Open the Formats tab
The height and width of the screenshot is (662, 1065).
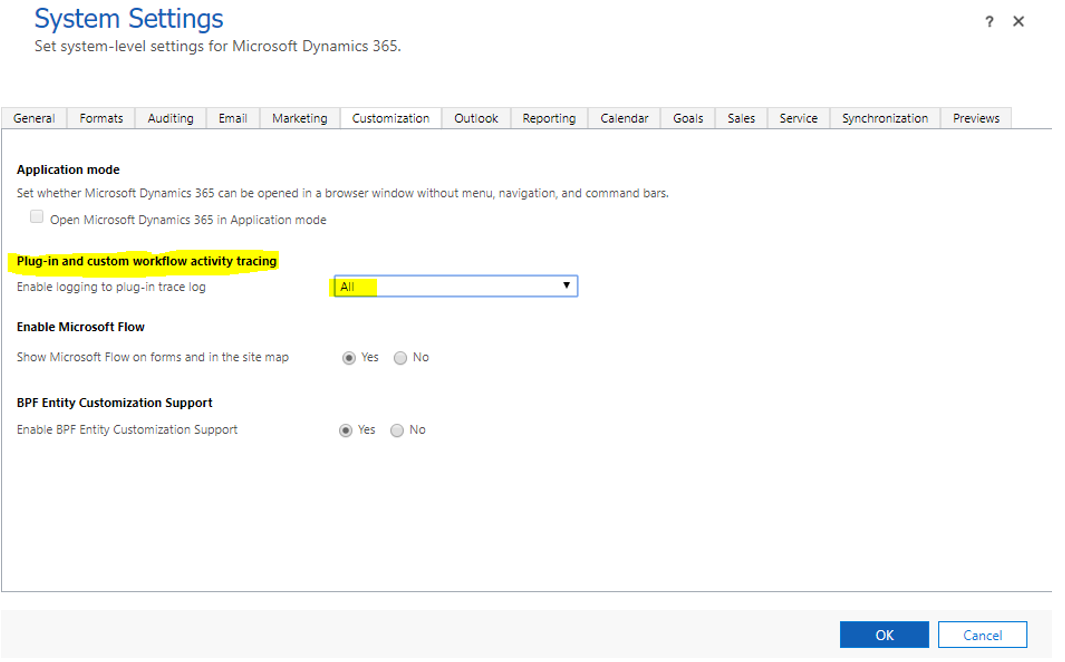coord(101,118)
